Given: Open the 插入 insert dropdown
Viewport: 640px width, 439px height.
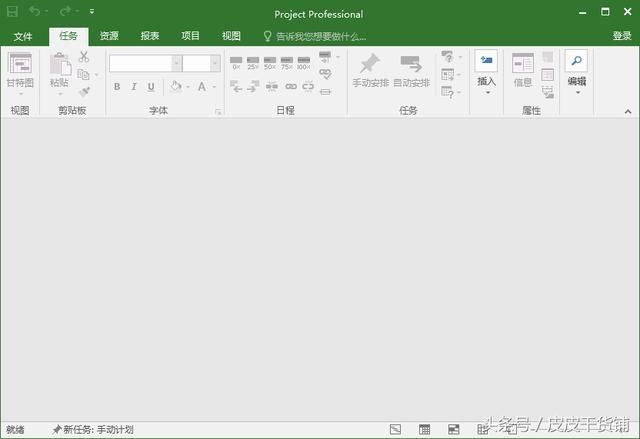Looking at the screenshot, I should pos(486,72).
